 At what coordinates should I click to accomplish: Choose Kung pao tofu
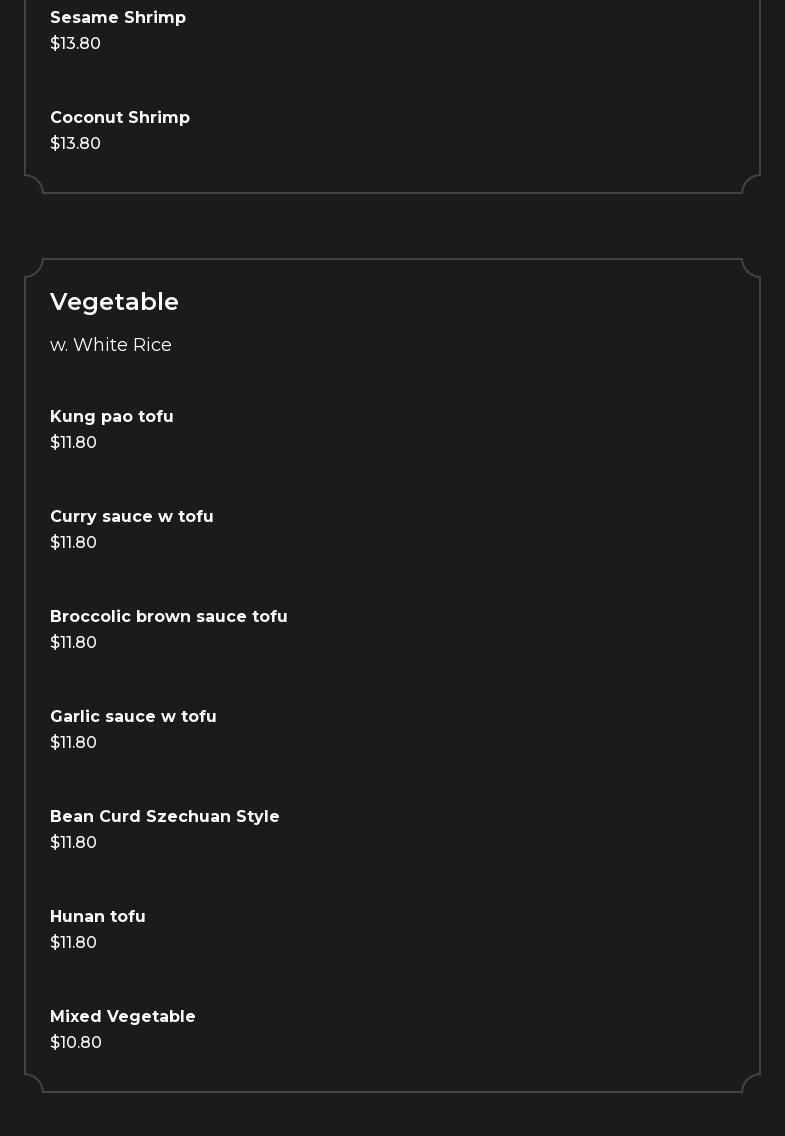(112, 417)
